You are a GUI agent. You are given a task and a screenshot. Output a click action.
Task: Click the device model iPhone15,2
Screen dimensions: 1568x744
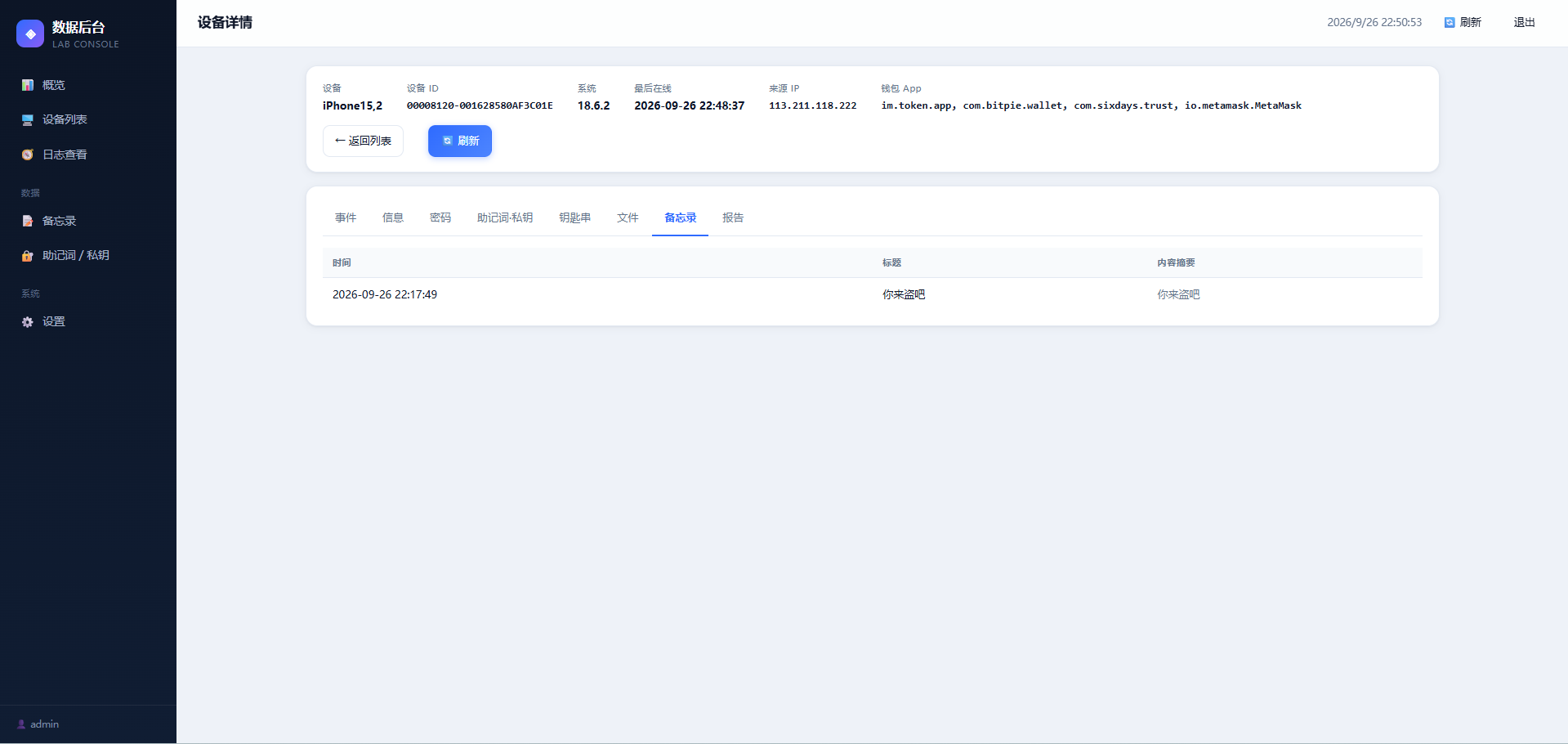pos(352,105)
